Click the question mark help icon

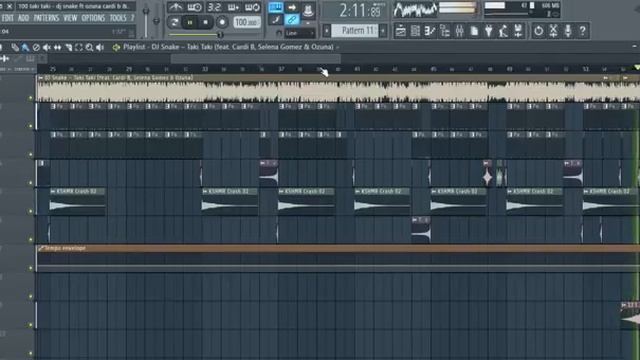583,31
